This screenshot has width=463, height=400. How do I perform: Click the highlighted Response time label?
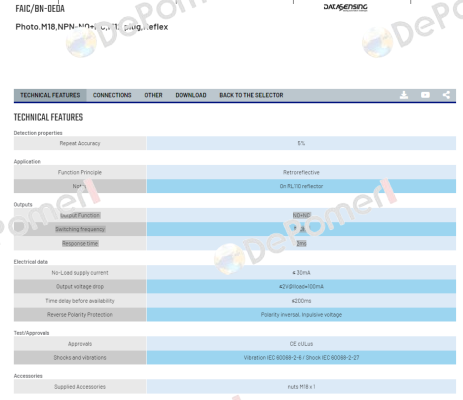click(x=80, y=244)
